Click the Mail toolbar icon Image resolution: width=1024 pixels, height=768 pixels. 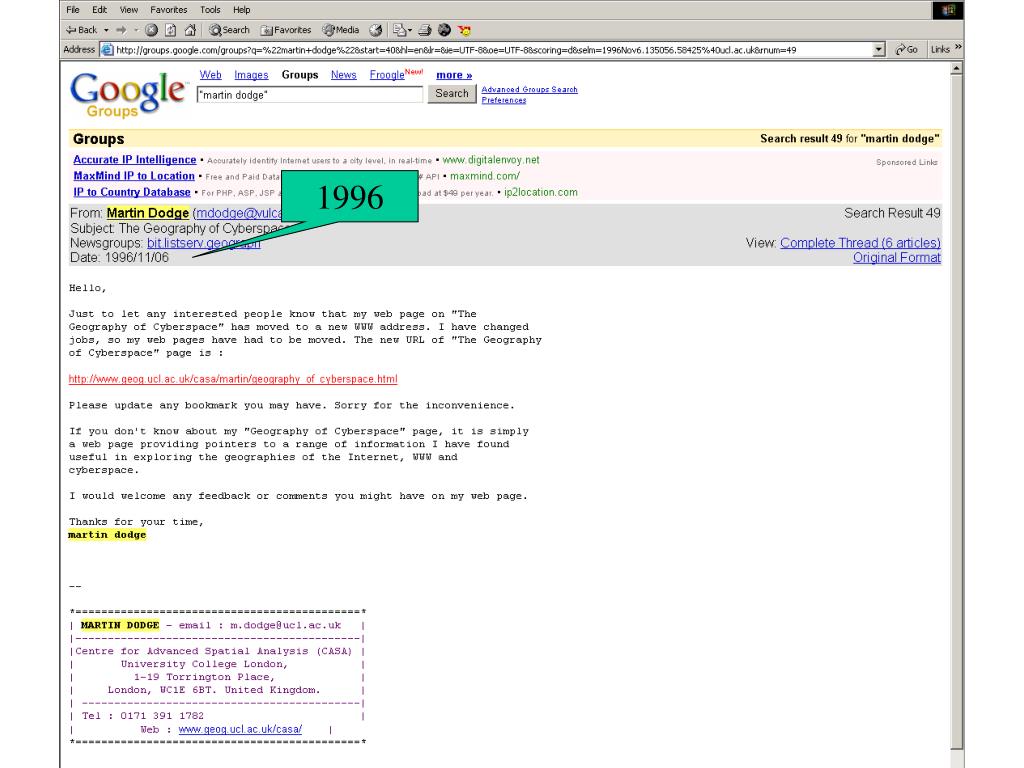pos(402,30)
